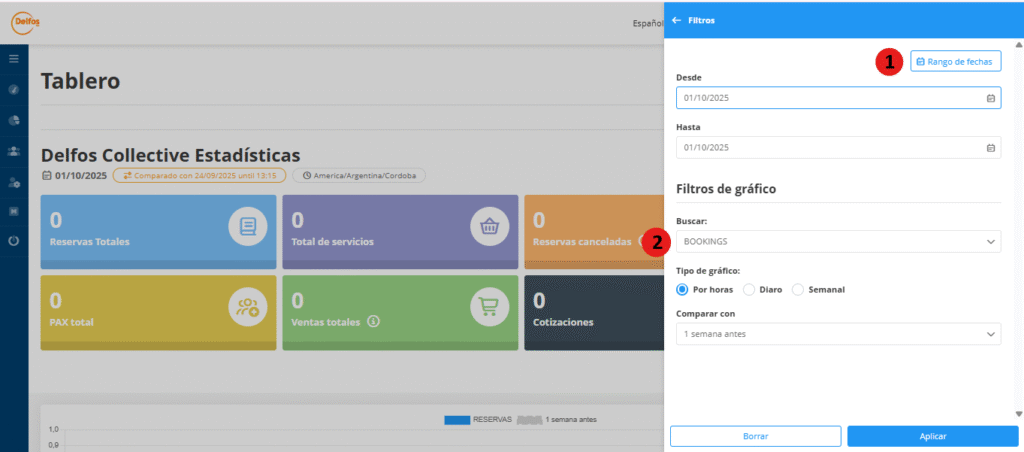
Task: Click the blue RESERVAS legend swatch
Action: pos(457,420)
